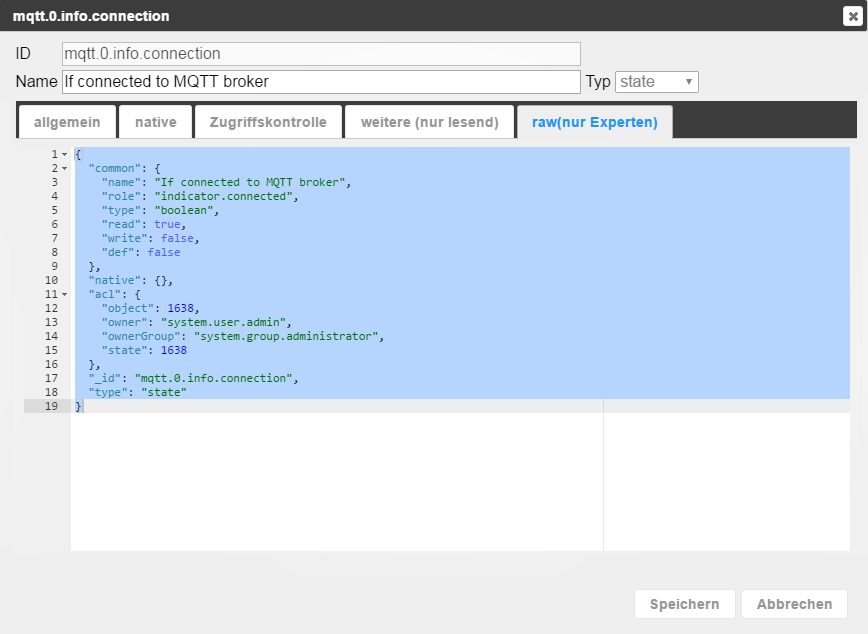This screenshot has height=634, width=868.
Task: Open the Typ state dropdown
Action: coord(657,82)
